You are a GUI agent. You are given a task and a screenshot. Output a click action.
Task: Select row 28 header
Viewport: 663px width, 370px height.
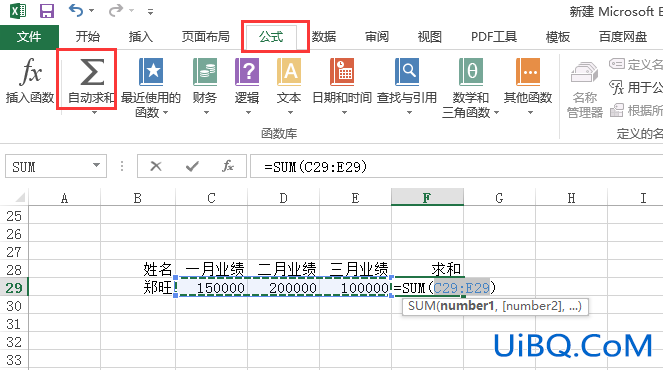click(x=14, y=270)
